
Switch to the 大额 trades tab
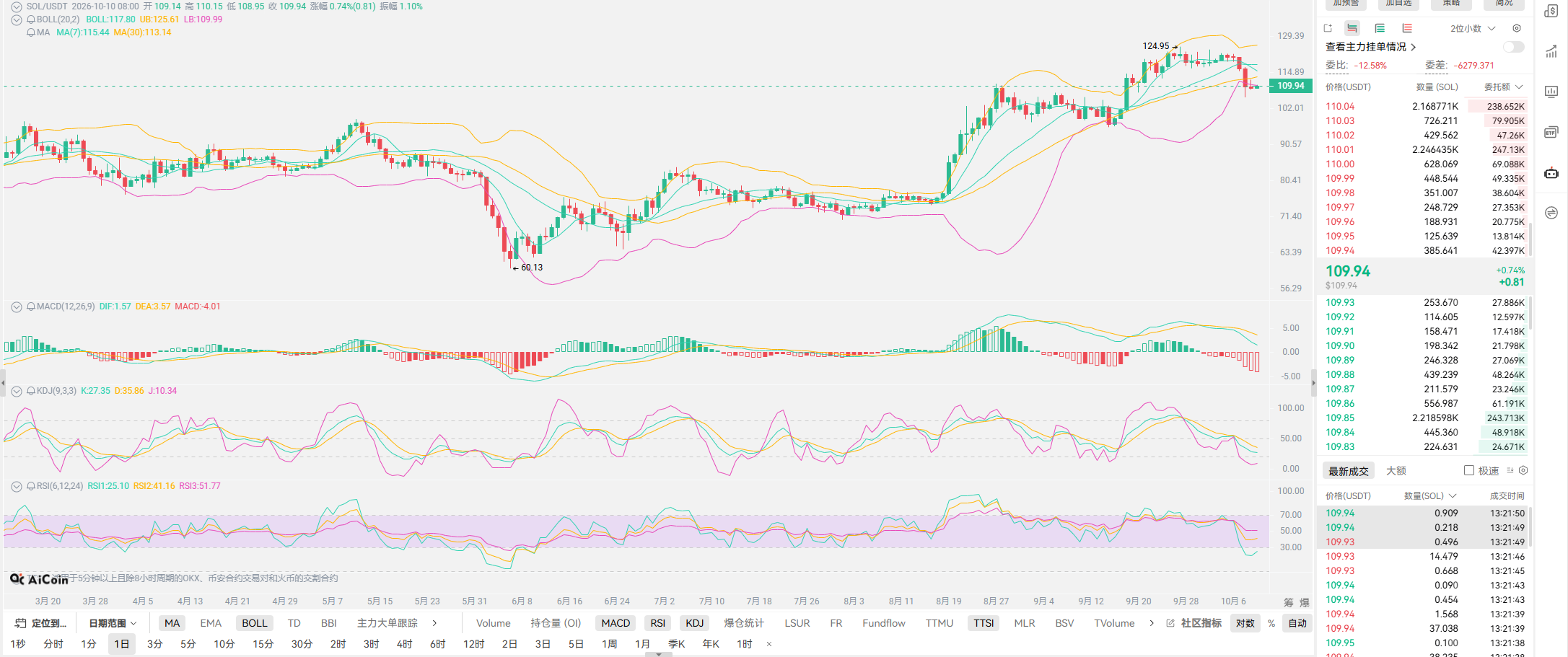(1396, 471)
